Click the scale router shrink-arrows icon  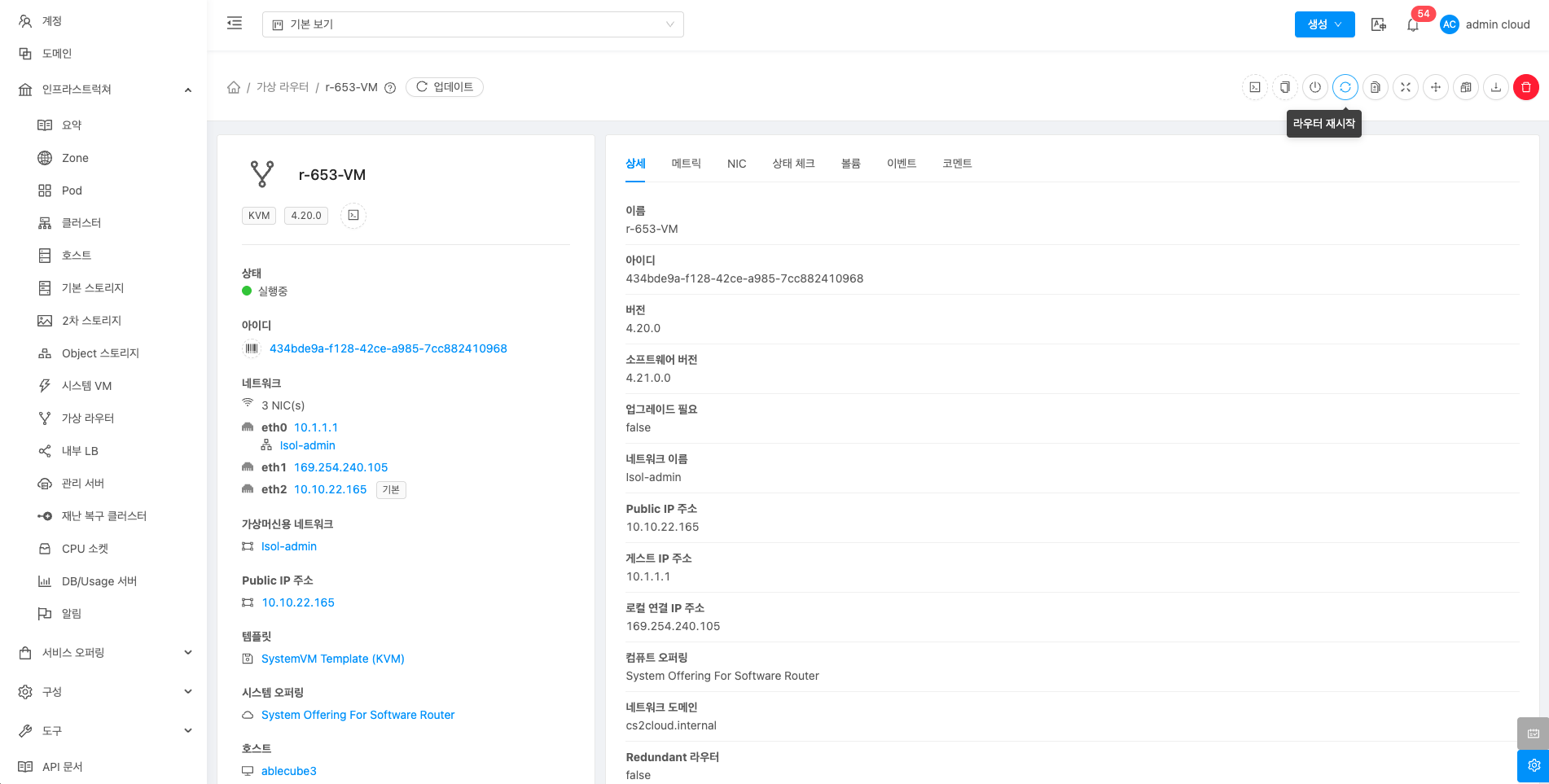click(1405, 87)
